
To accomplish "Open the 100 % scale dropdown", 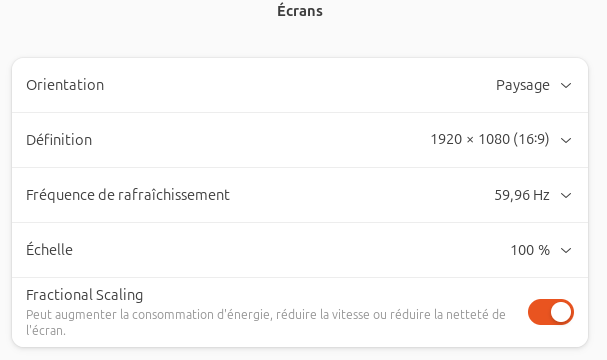I will (541, 250).
